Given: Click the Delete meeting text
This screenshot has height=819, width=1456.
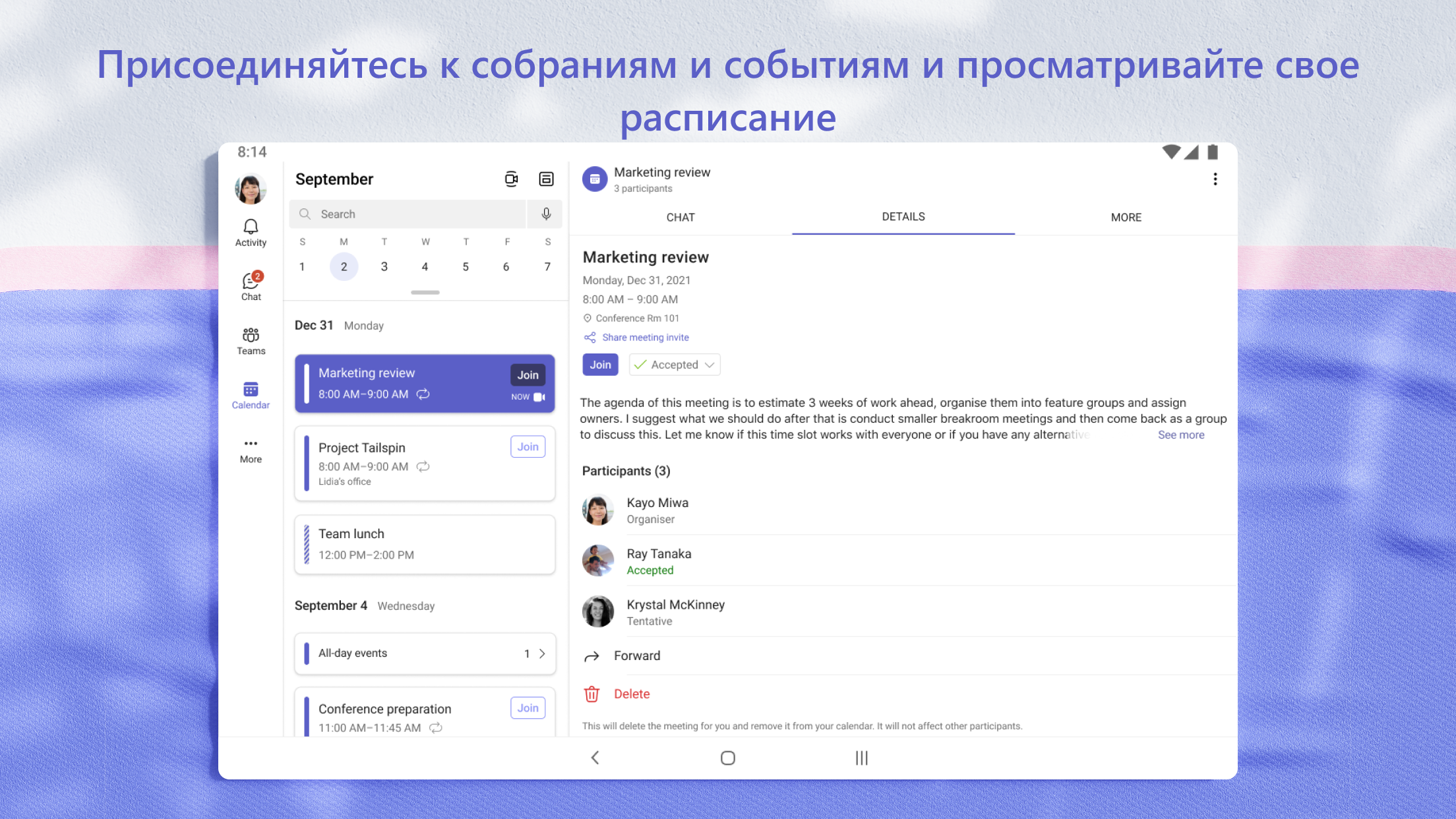Looking at the screenshot, I should [x=632, y=694].
